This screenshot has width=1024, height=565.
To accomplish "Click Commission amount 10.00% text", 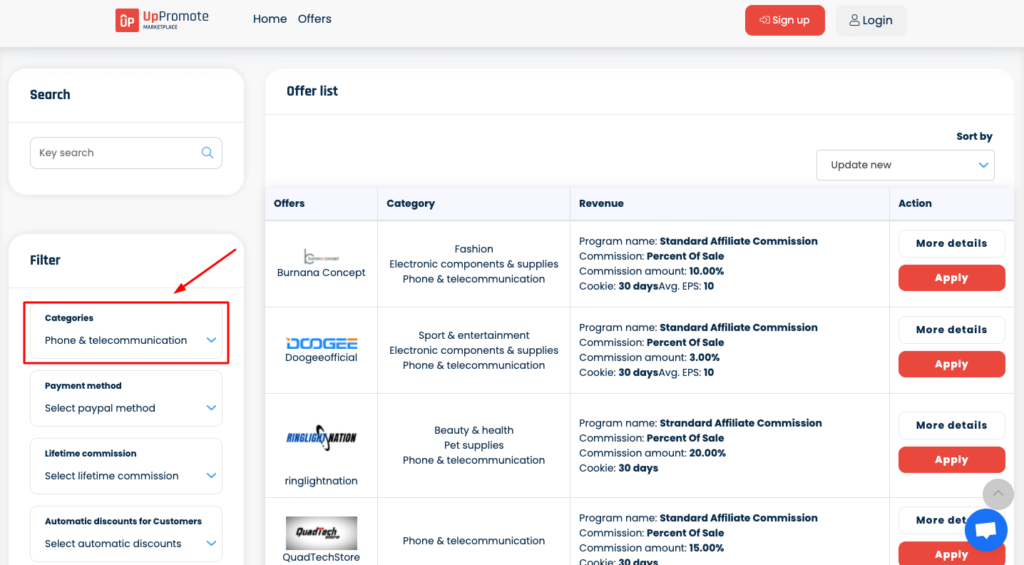I will [652, 271].
